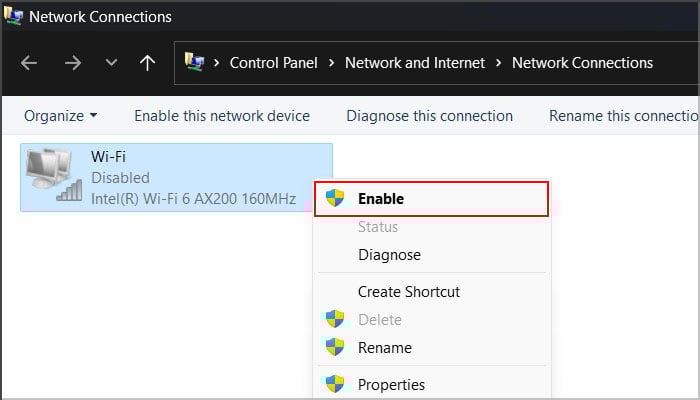This screenshot has width=700, height=400.
Task: Choose Create Shortcut from context menu
Action: (x=409, y=292)
